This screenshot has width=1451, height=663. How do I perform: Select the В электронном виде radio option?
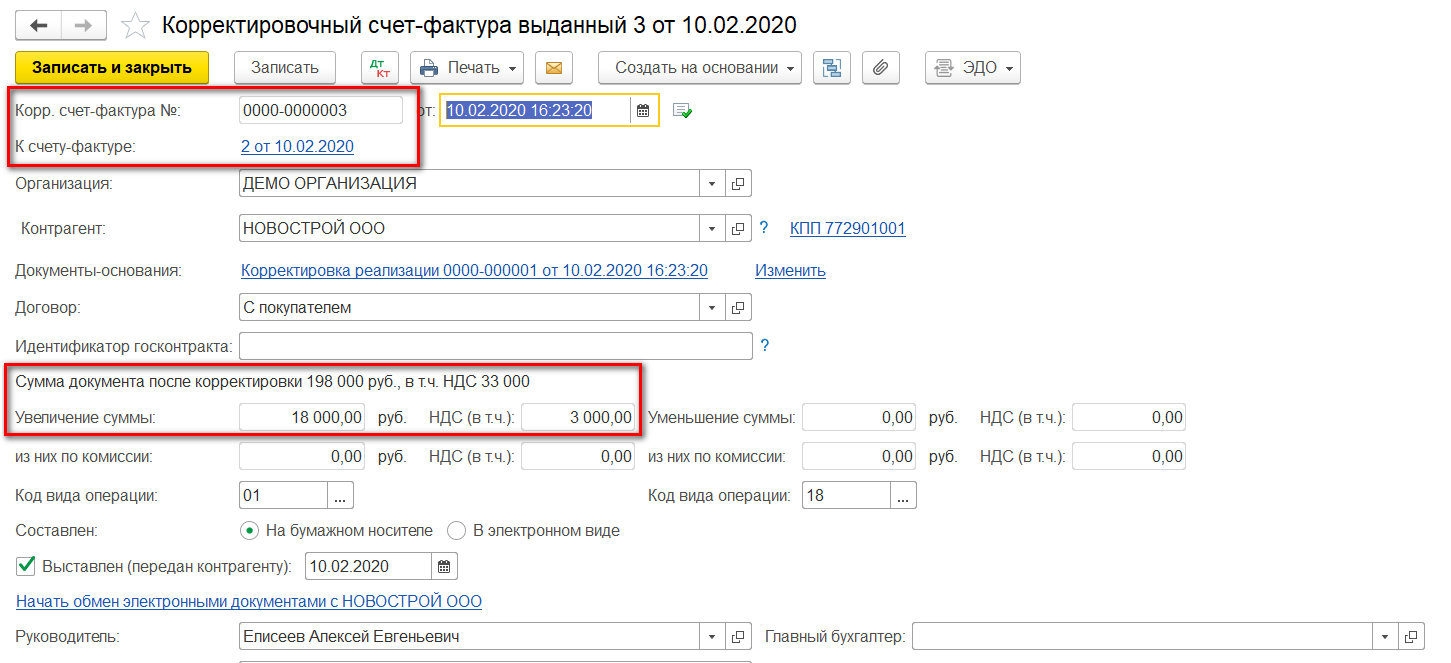(x=456, y=531)
